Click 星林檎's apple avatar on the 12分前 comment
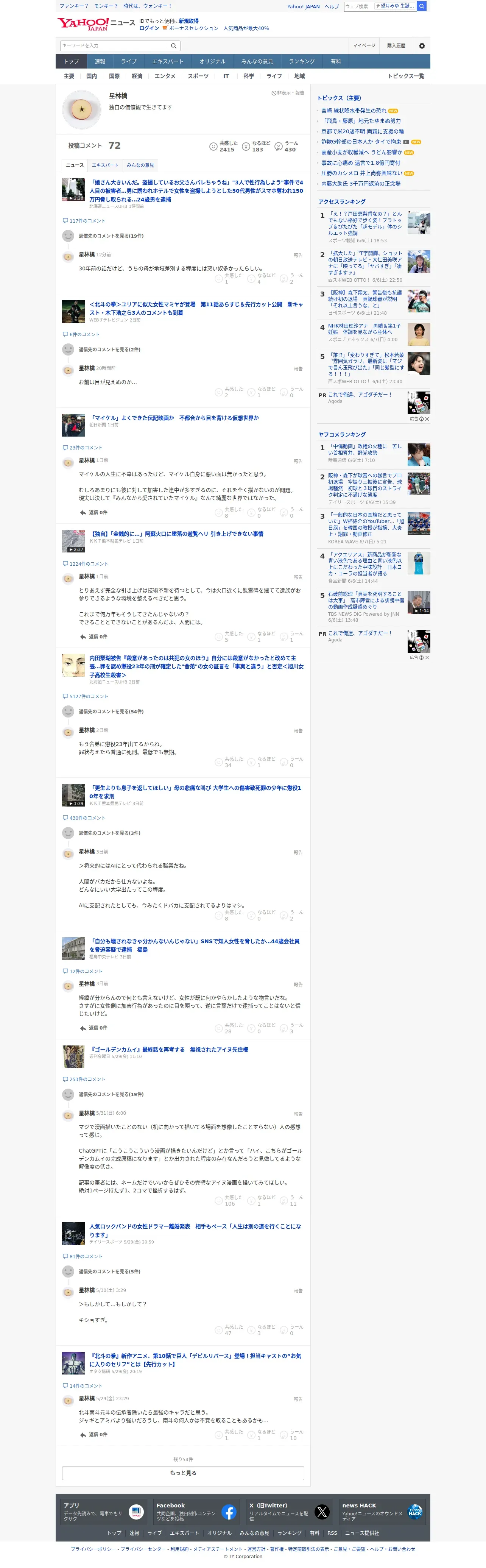 [x=68, y=257]
